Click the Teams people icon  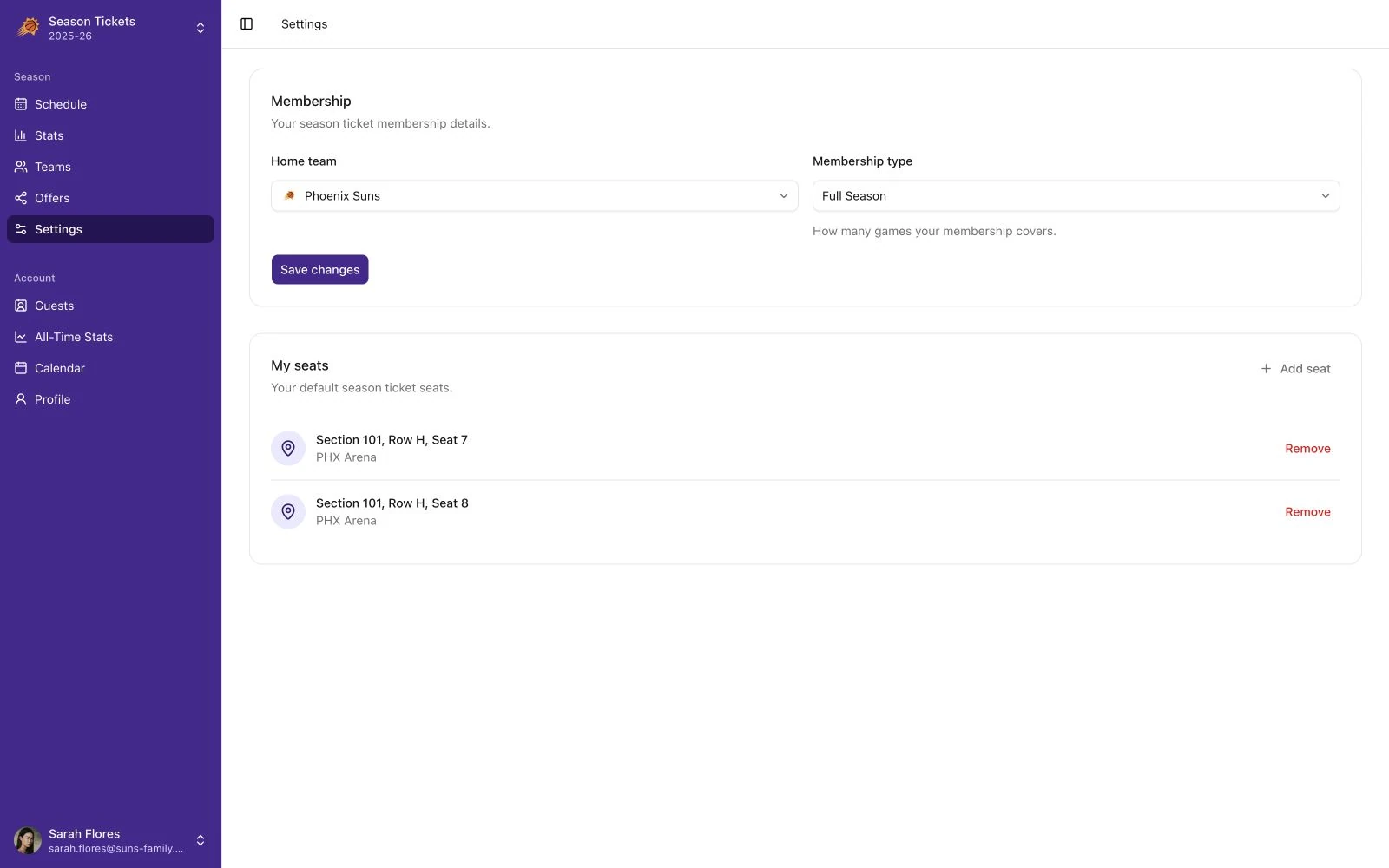(21, 167)
